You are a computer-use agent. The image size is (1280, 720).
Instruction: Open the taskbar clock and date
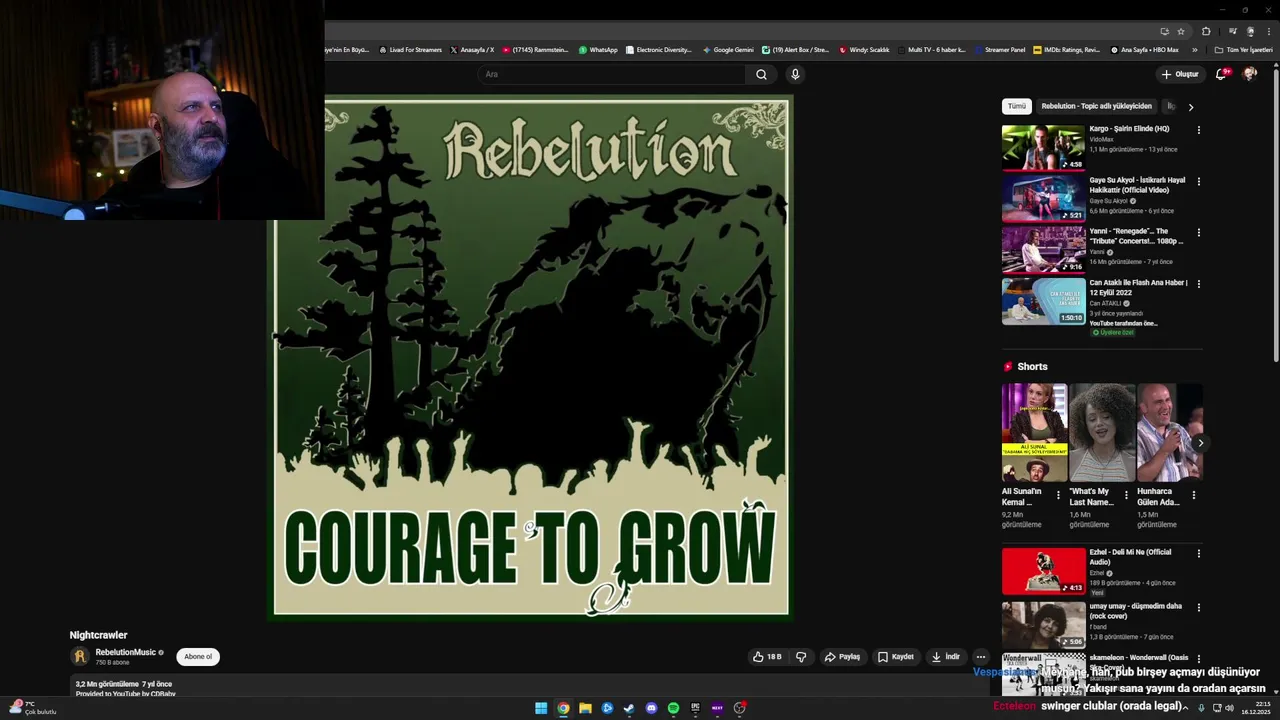[1255, 708]
